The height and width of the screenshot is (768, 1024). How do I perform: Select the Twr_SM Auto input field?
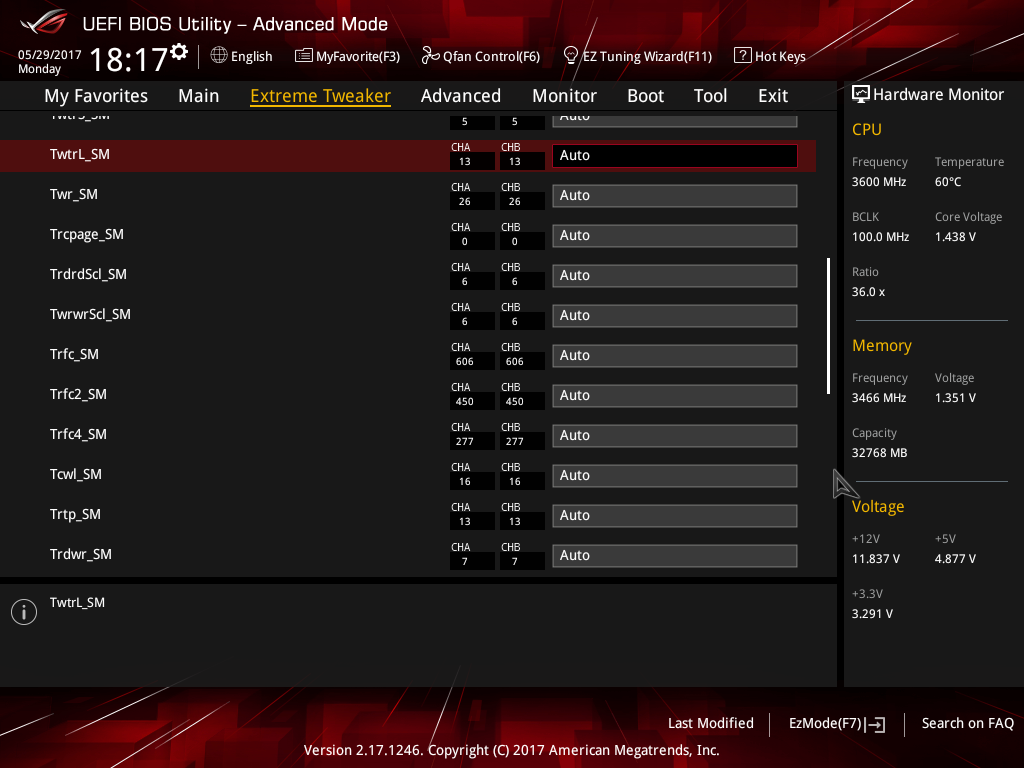[674, 196]
